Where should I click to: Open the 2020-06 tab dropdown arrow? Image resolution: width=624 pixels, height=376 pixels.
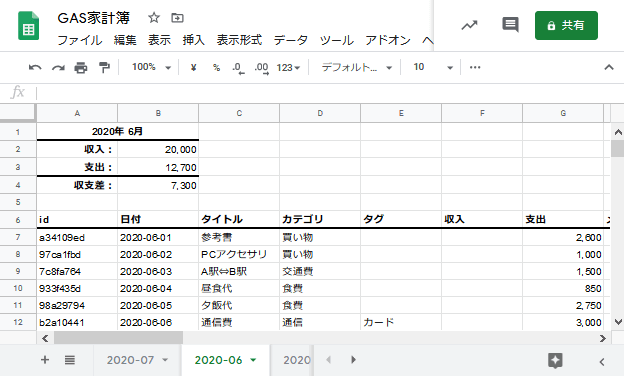pyautogui.click(x=253, y=360)
